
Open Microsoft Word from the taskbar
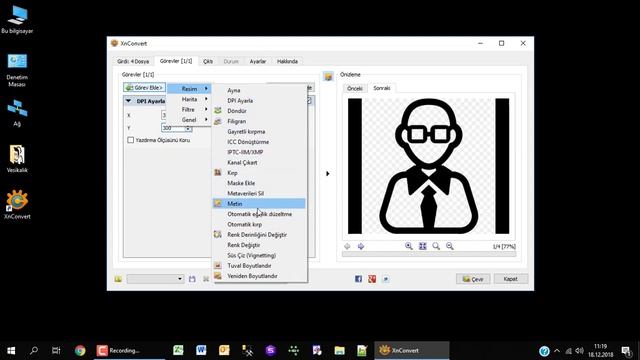tap(201, 350)
